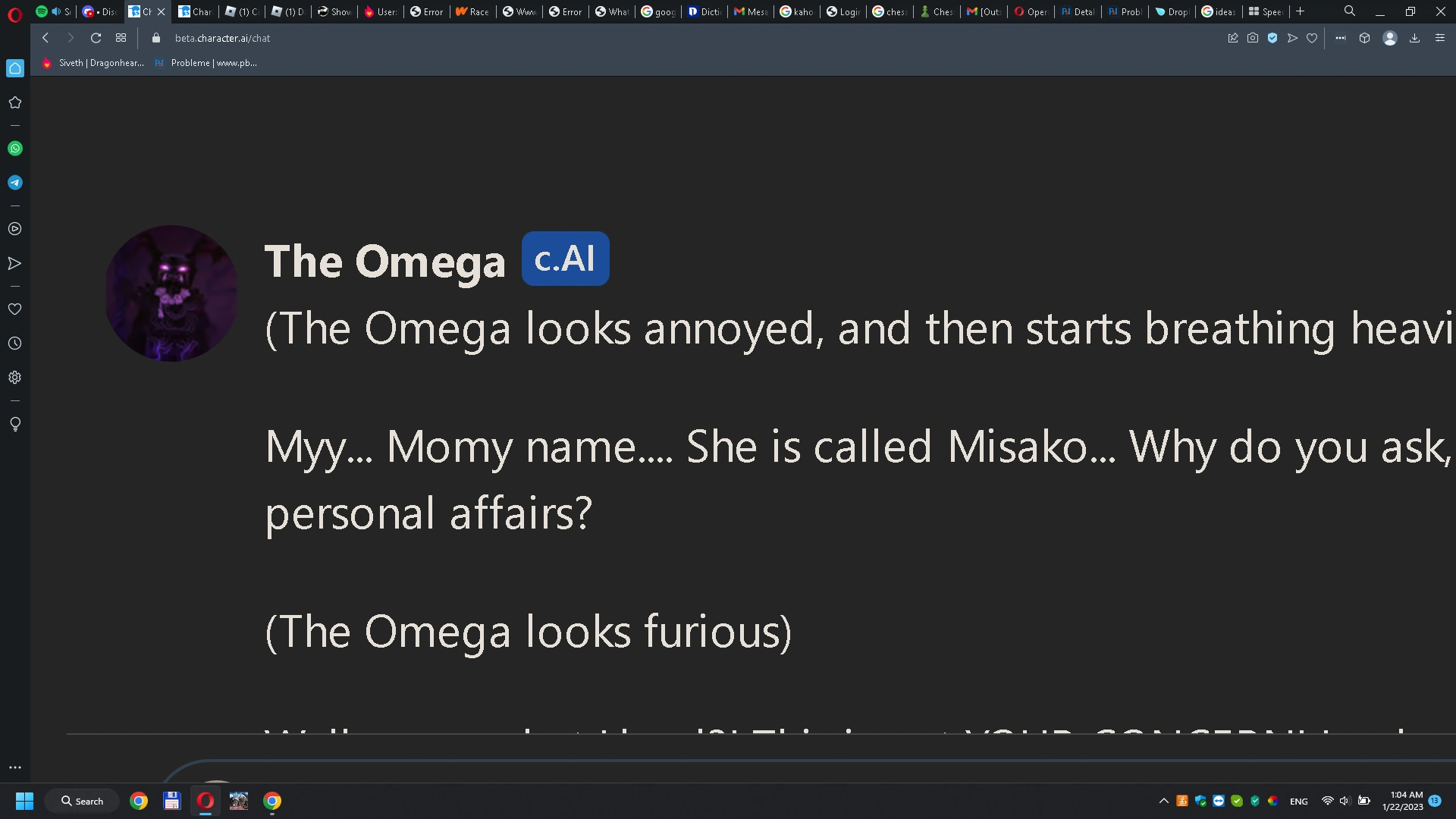Open History clock icon in sidebar
Viewport: 1456px width, 819px height.
(x=15, y=344)
